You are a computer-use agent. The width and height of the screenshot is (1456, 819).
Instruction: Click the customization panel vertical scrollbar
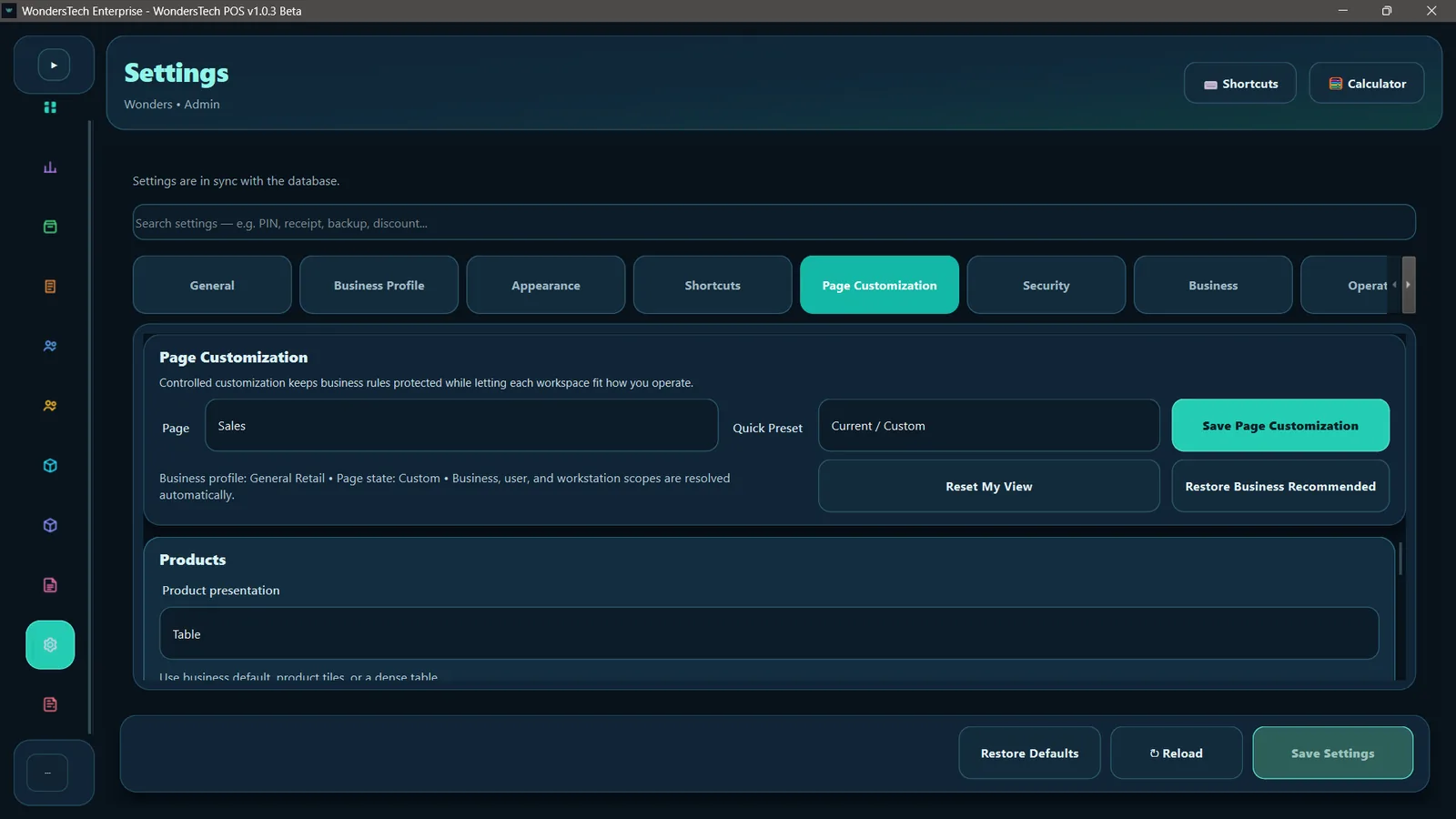(1400, 559)
